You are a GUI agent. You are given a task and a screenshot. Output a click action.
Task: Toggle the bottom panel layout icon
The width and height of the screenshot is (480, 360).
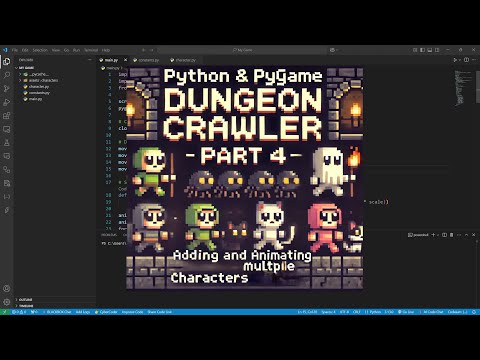tap(430, 50)
